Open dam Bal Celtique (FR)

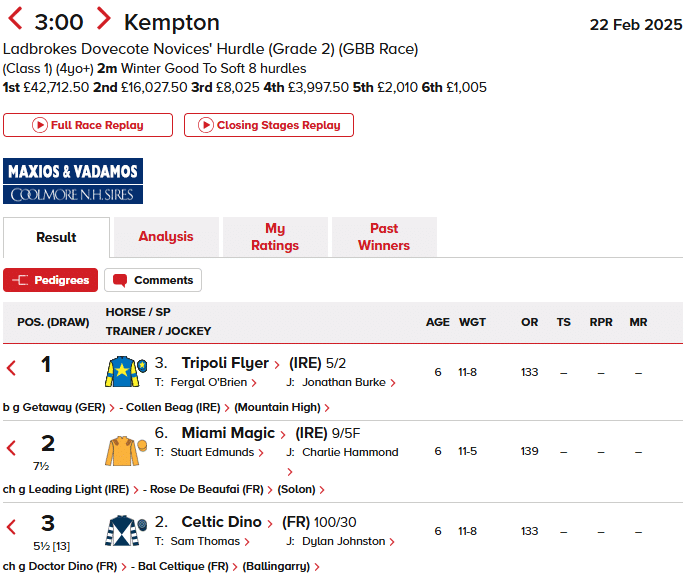[183, 566]
